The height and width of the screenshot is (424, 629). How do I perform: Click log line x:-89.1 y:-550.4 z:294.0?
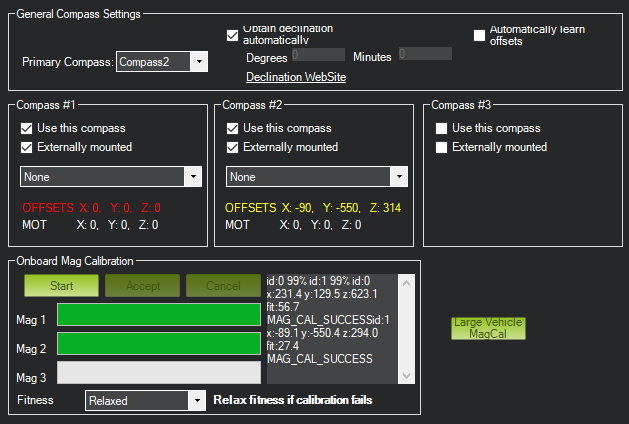pyautogui.click(x=323, y=333)
